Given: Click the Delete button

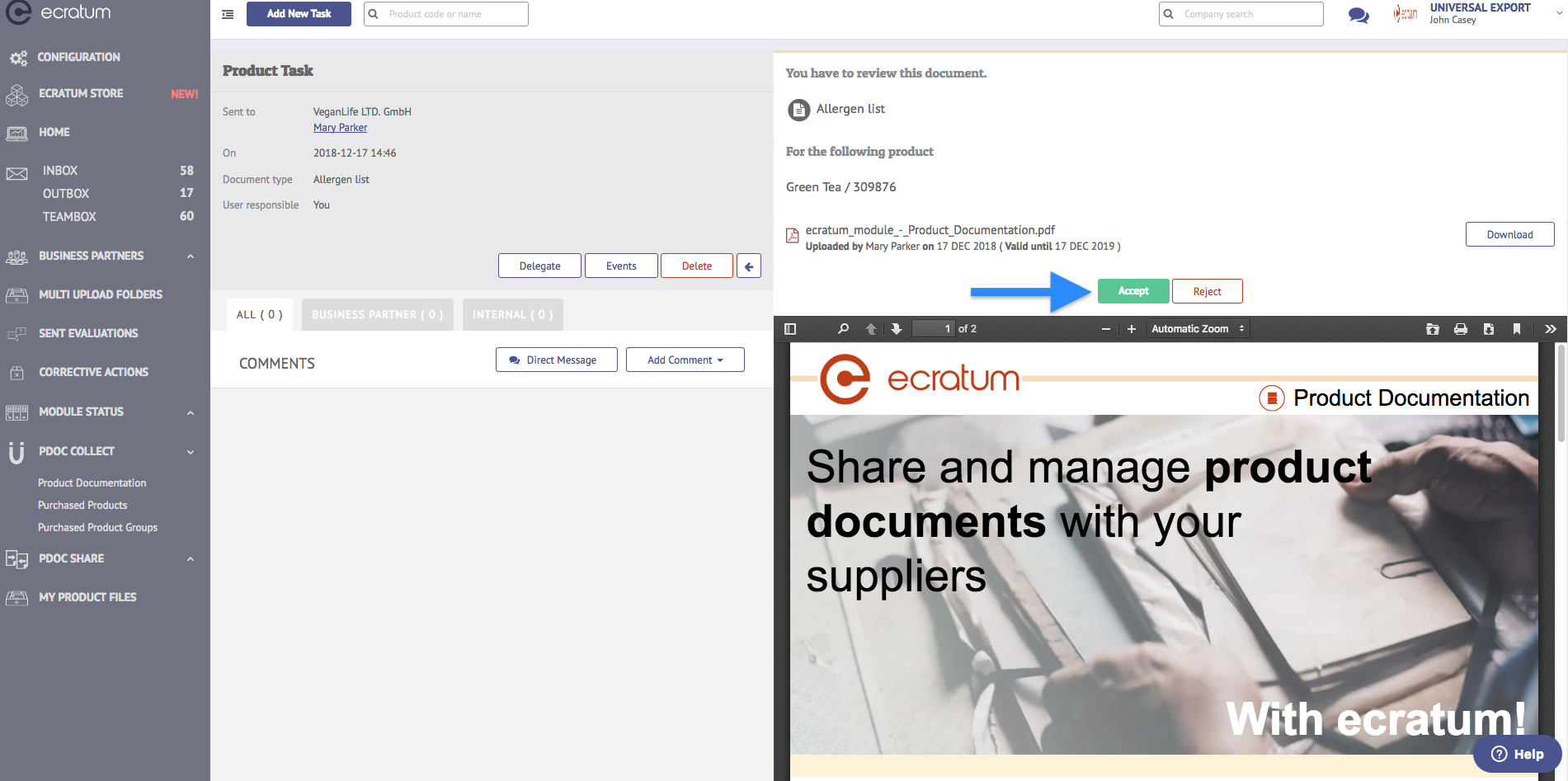Looking at the screenshot, I should click(x=697, y=266).
